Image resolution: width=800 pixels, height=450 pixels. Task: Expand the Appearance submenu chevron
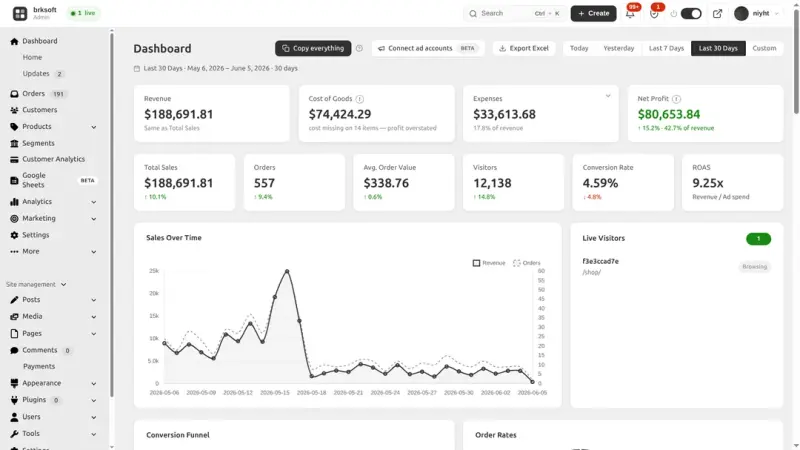[94, 384]
